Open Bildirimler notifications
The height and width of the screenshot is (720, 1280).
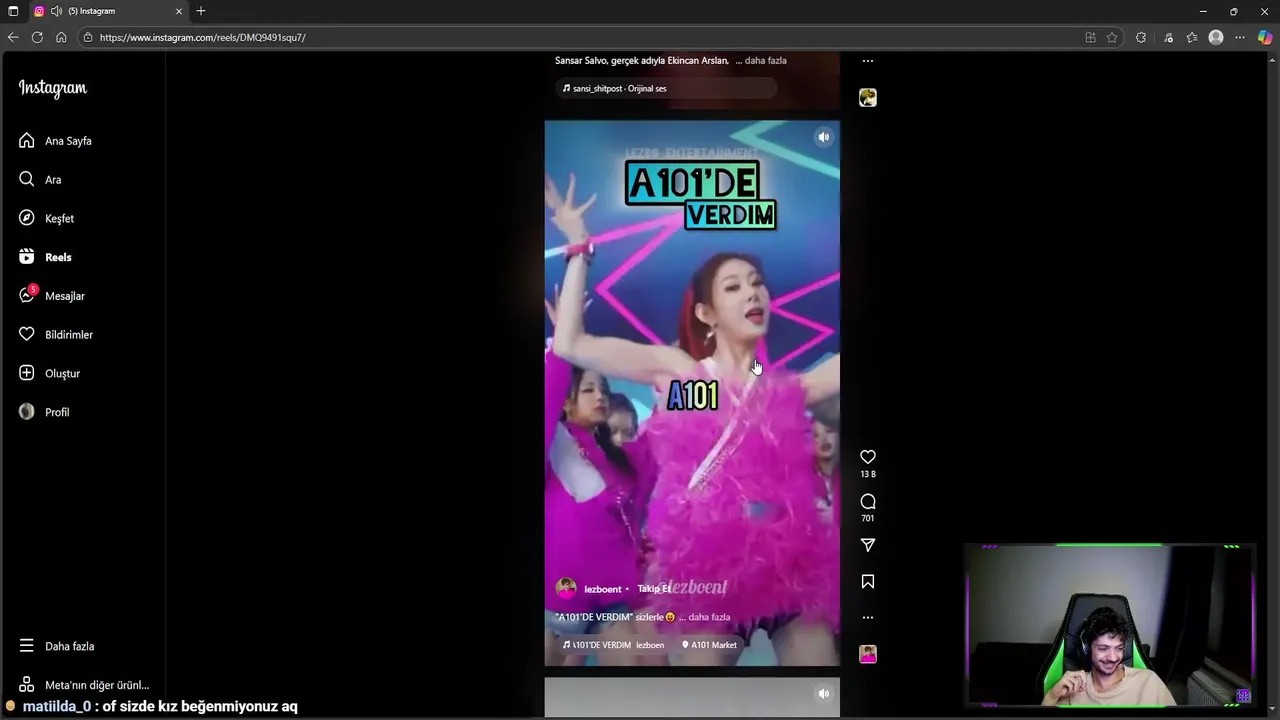click(x=56, y=335)
